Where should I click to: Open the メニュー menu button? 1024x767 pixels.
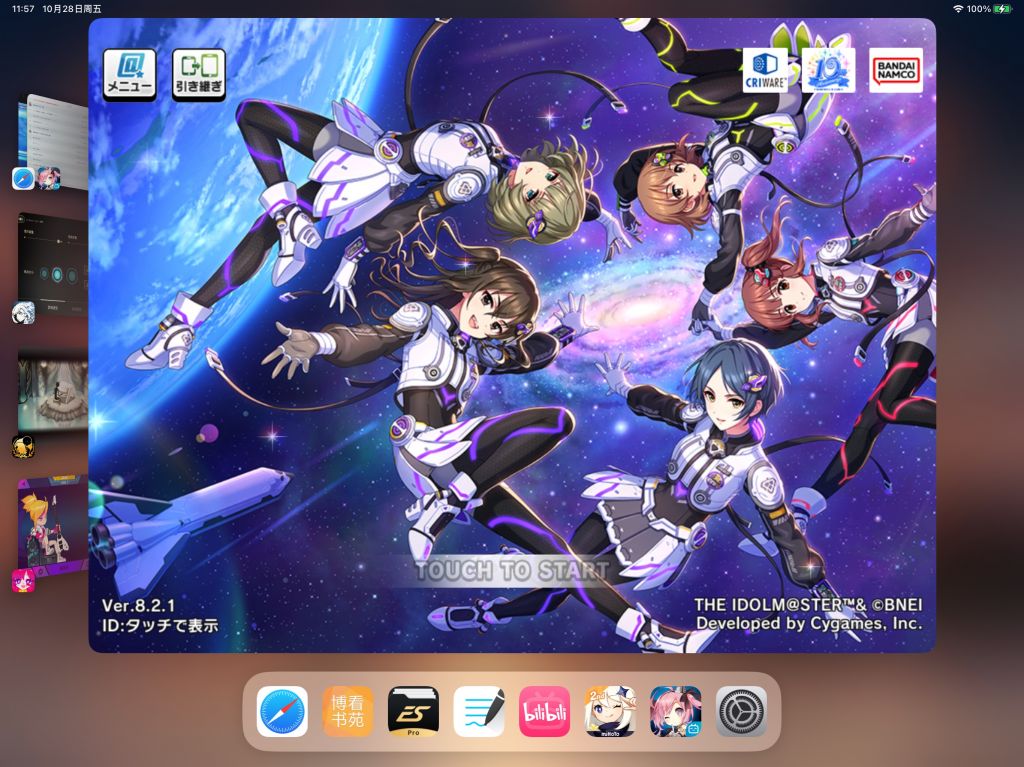[129, 74]
